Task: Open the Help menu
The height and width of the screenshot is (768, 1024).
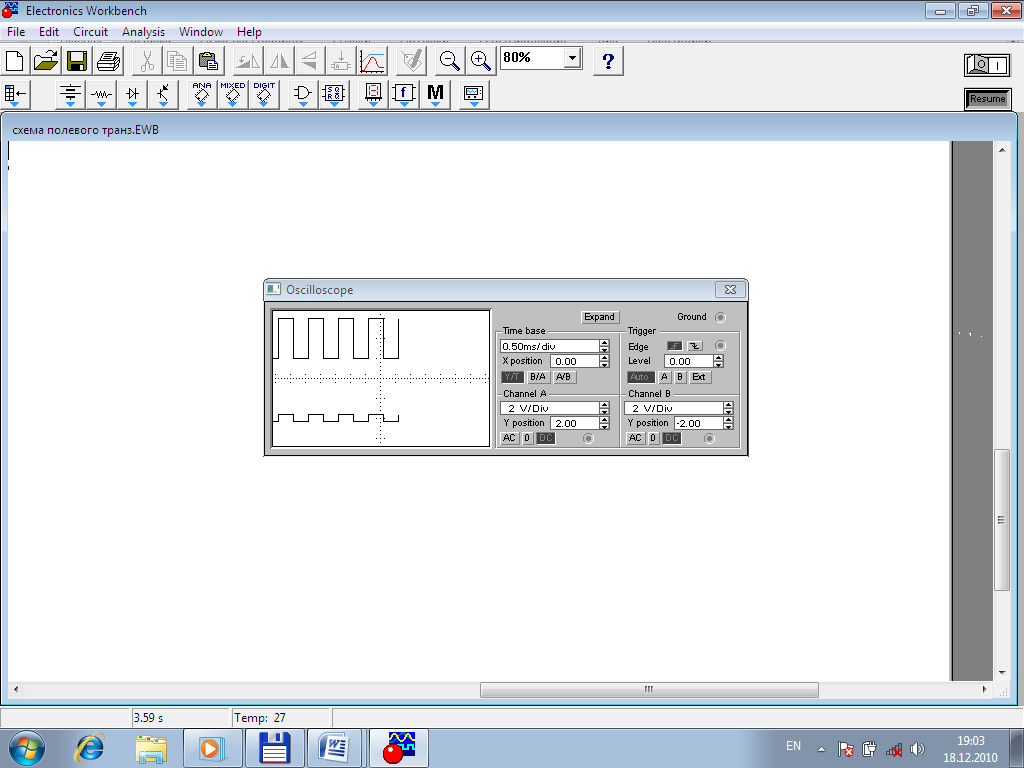Action: [x=249, y=31]
